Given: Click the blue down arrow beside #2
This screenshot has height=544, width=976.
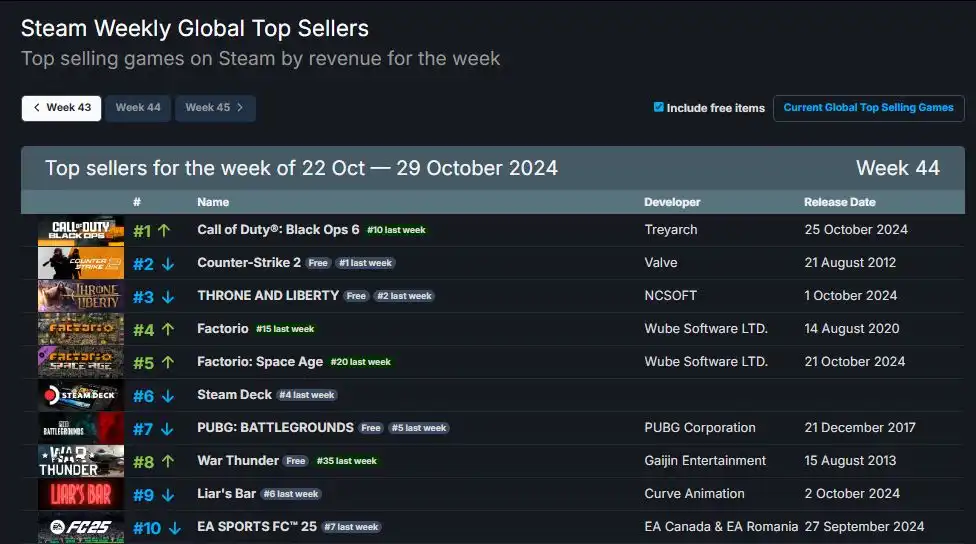Looking at the screenshot, I should 168,263.
